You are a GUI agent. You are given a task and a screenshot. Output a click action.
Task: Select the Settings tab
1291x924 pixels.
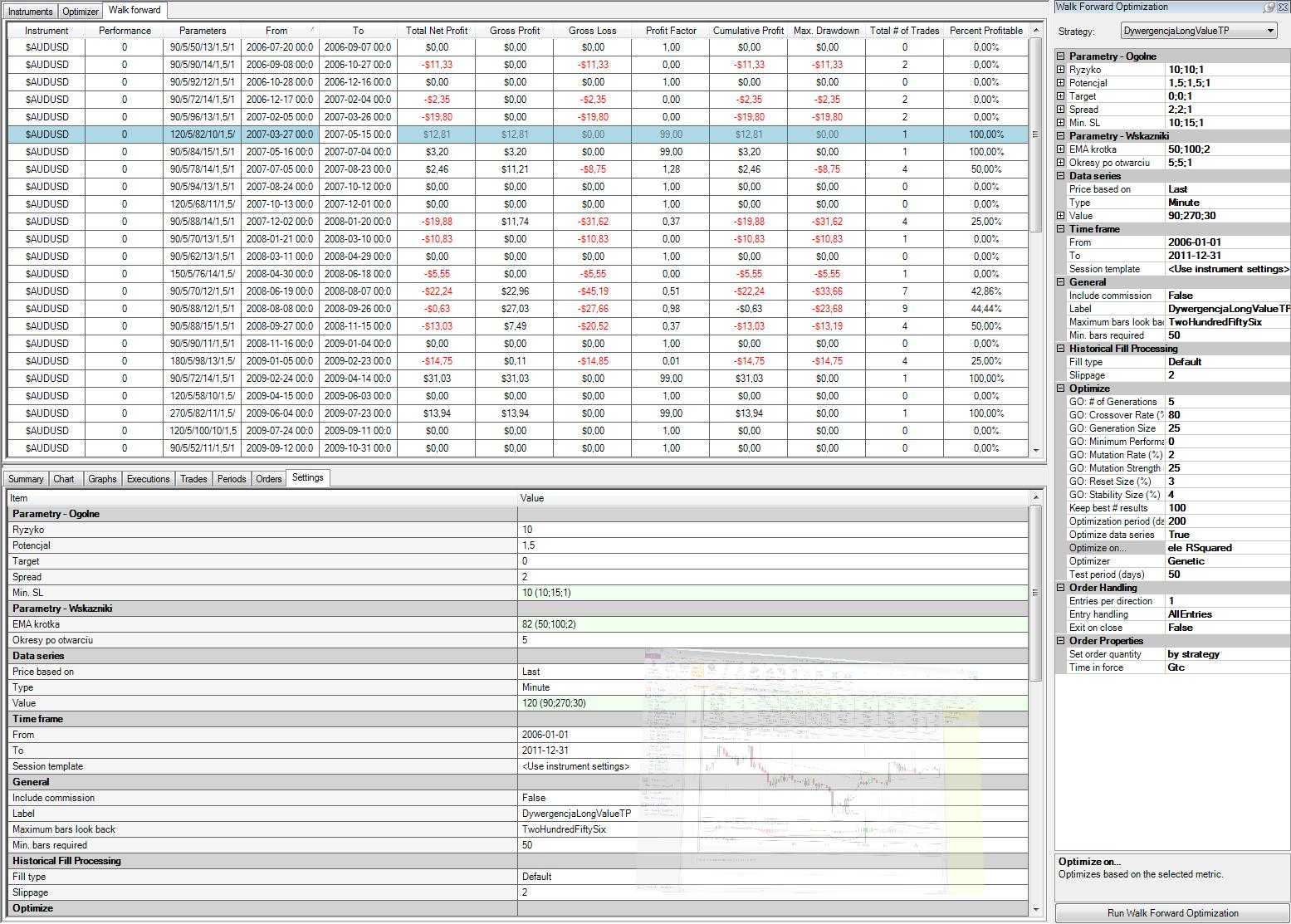308,477
